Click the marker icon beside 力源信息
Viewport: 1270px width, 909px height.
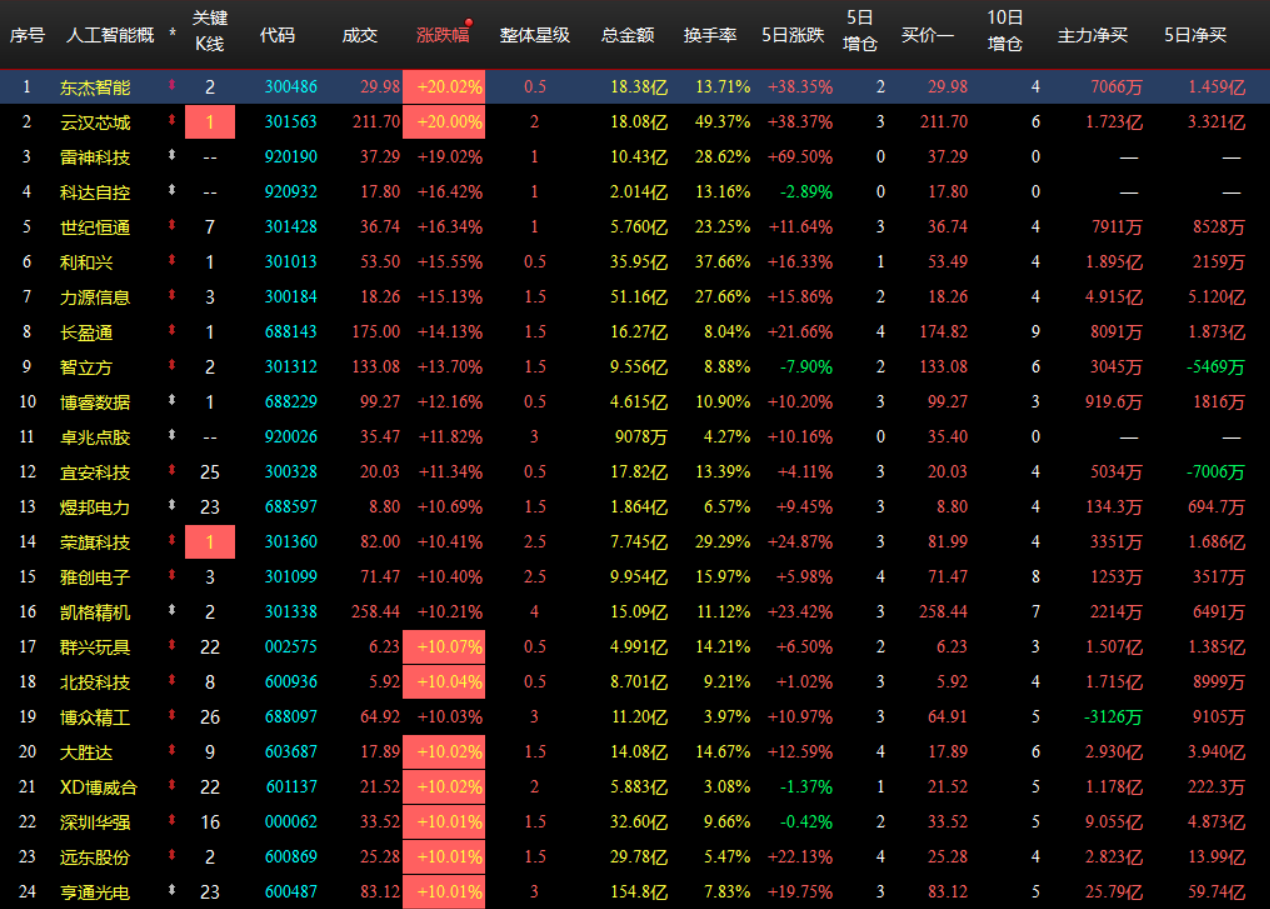tap(172, 296)
